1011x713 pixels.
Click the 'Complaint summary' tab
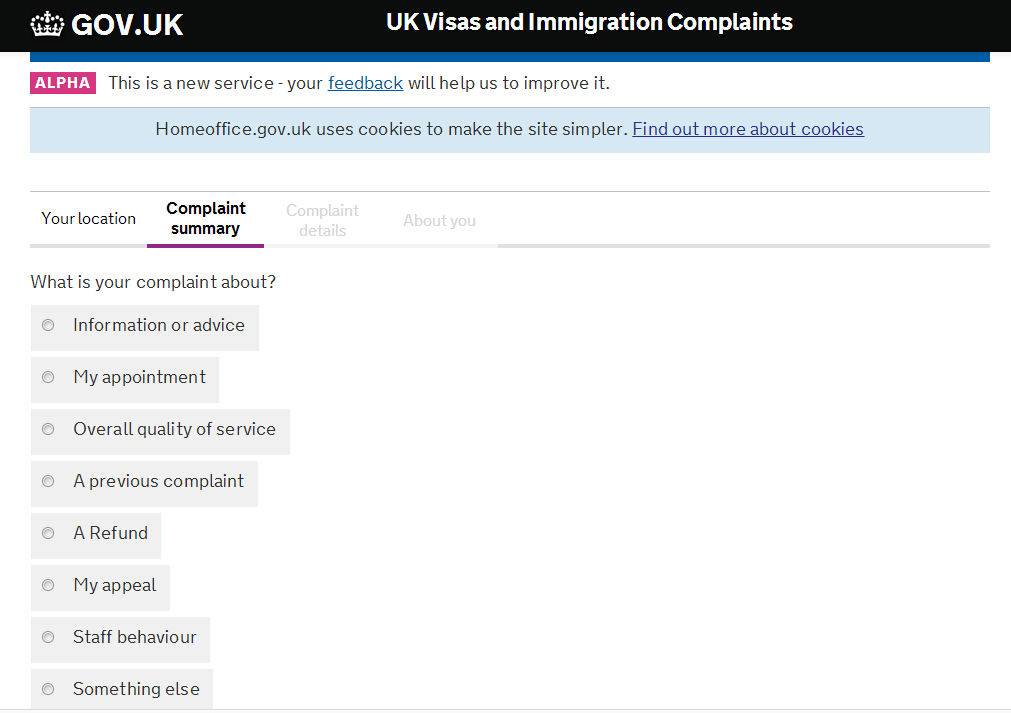coord(205,219)
